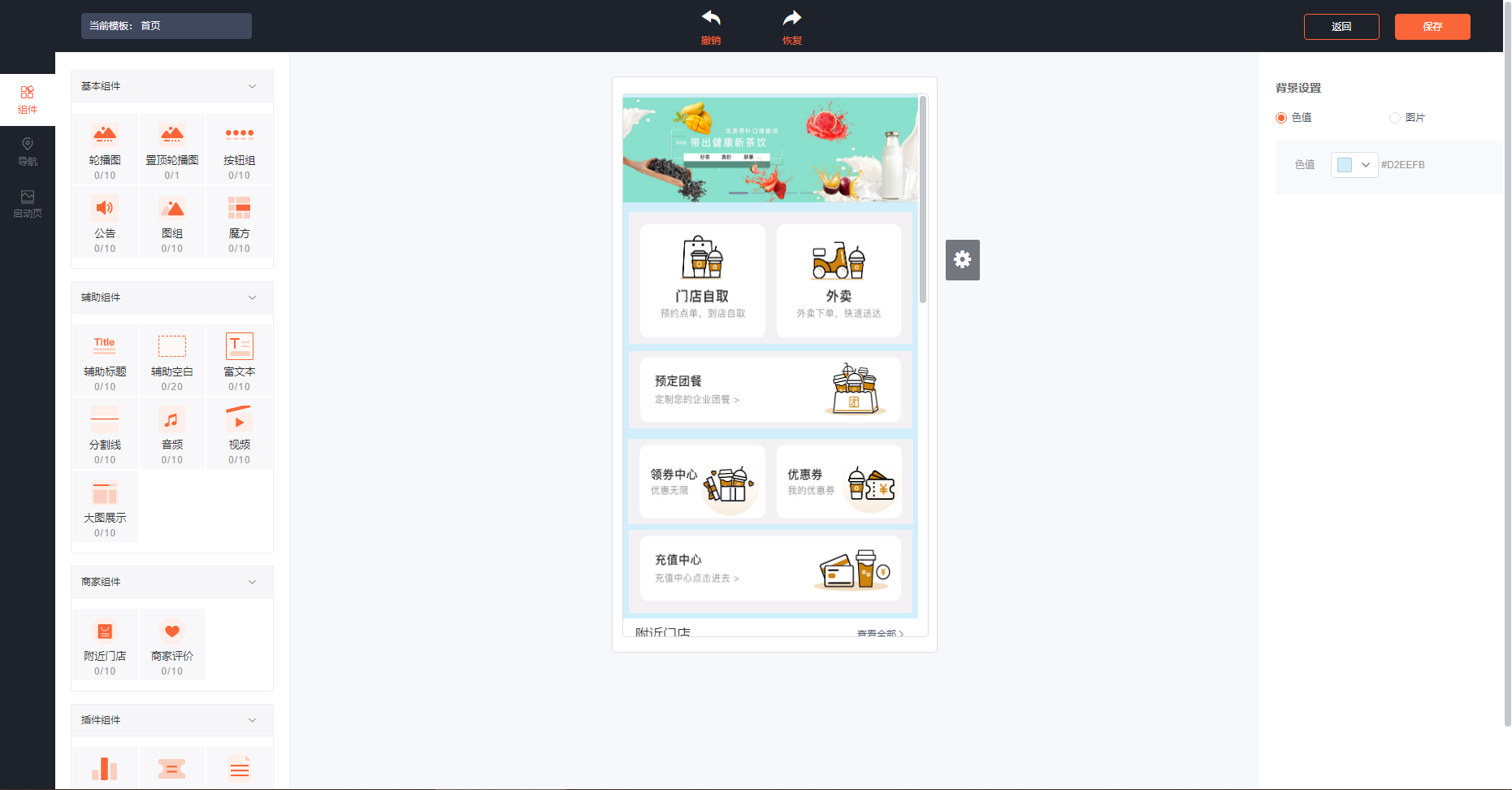The width and height of the screenshot is (1512, 790).
Task: Insert the 公告 announcement component
Action: coord(105,222)
